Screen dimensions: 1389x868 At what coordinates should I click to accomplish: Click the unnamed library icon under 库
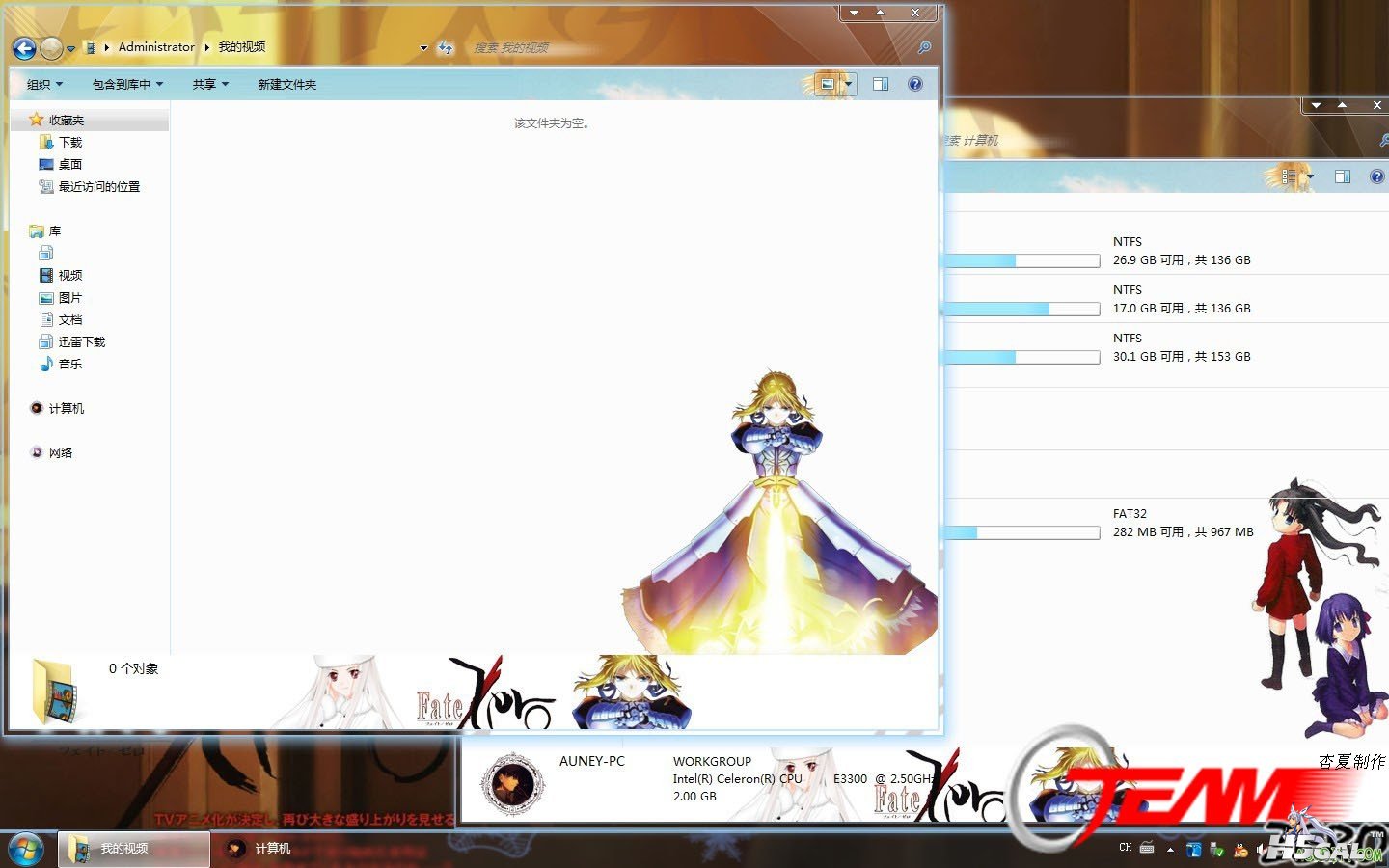point(46,254)
